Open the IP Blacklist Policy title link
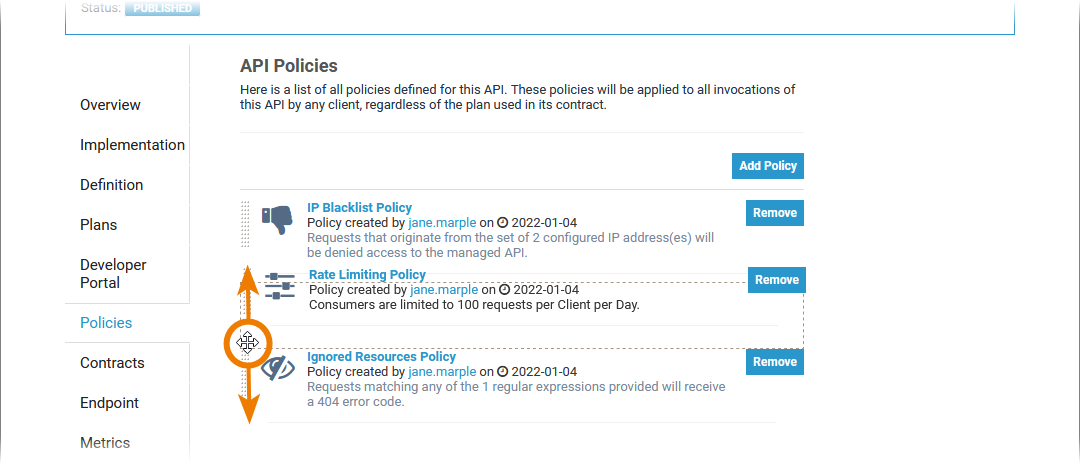The width and height of the screenshot is (1080, 464). [x=359, y=208]
